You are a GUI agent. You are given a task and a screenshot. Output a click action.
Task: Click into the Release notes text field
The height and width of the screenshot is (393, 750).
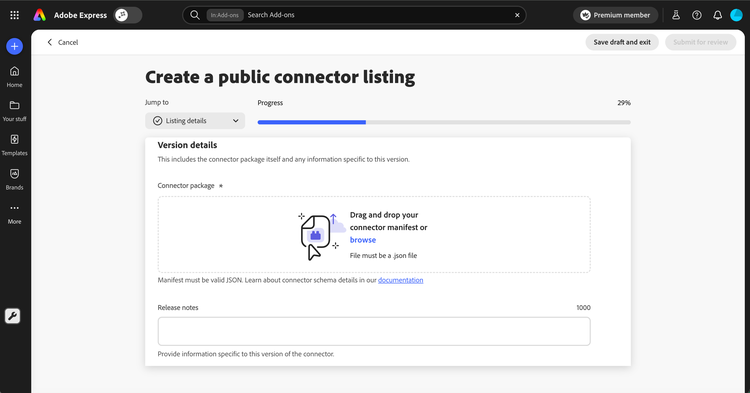tap(374, 331)
